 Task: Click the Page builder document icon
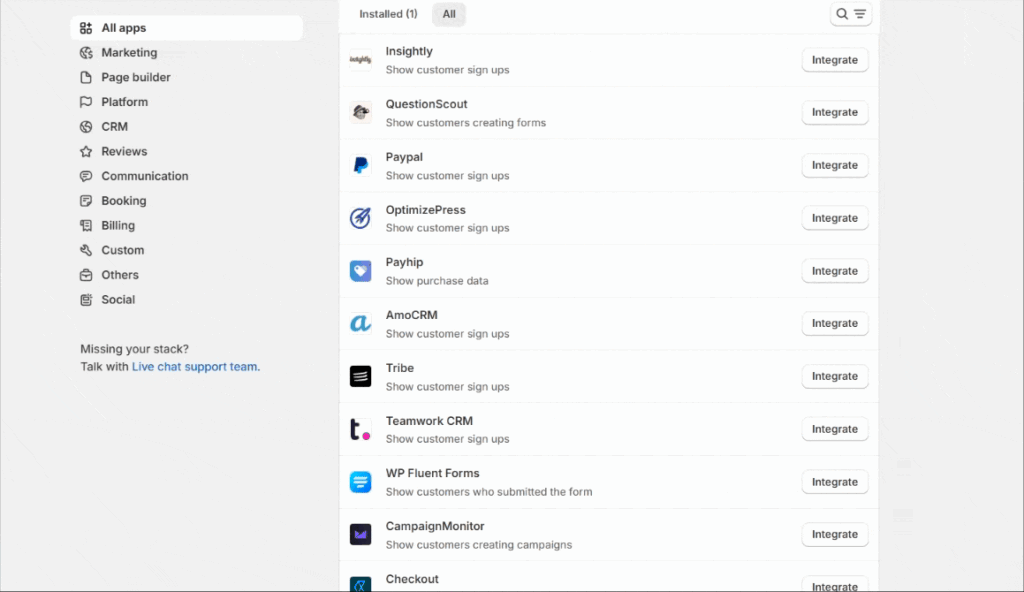pyautogui.click(x=86, y=78)
